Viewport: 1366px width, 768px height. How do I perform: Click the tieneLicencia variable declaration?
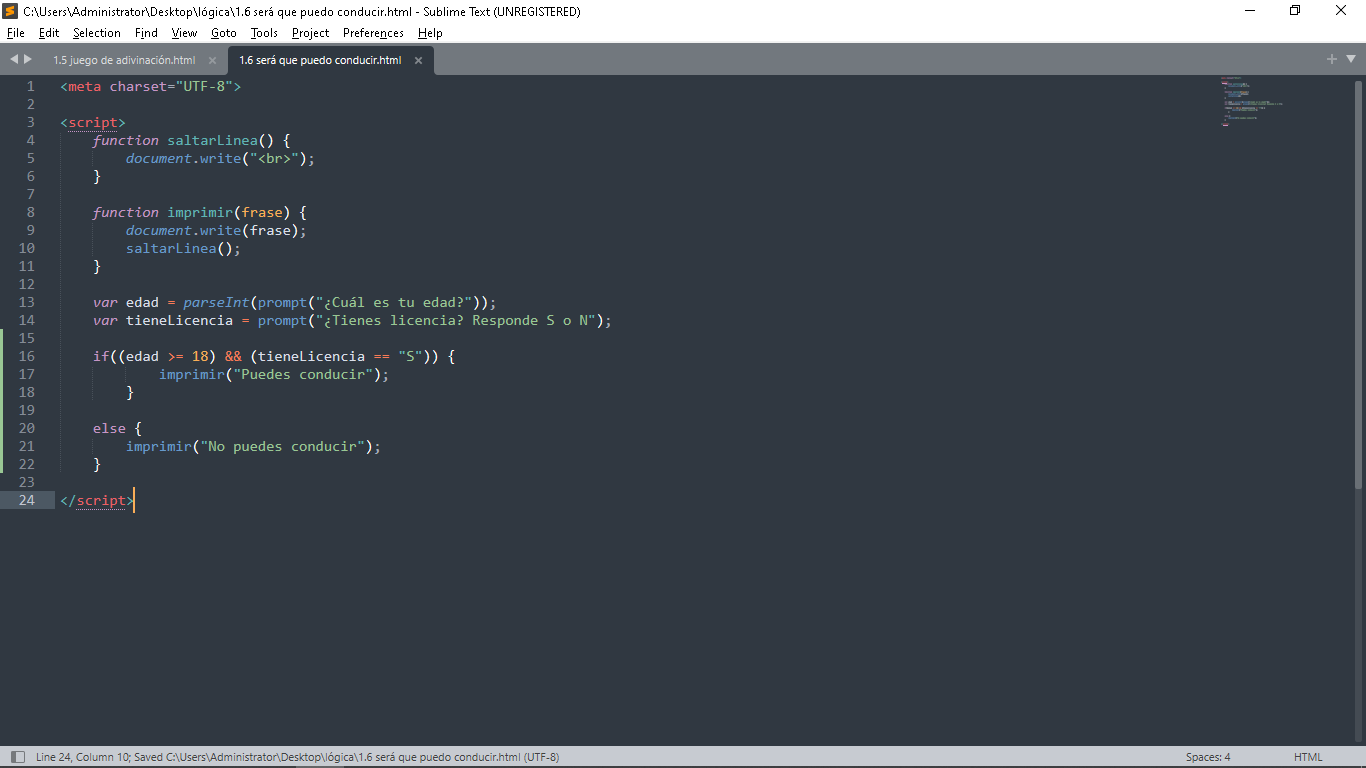(x=179, y=320)
